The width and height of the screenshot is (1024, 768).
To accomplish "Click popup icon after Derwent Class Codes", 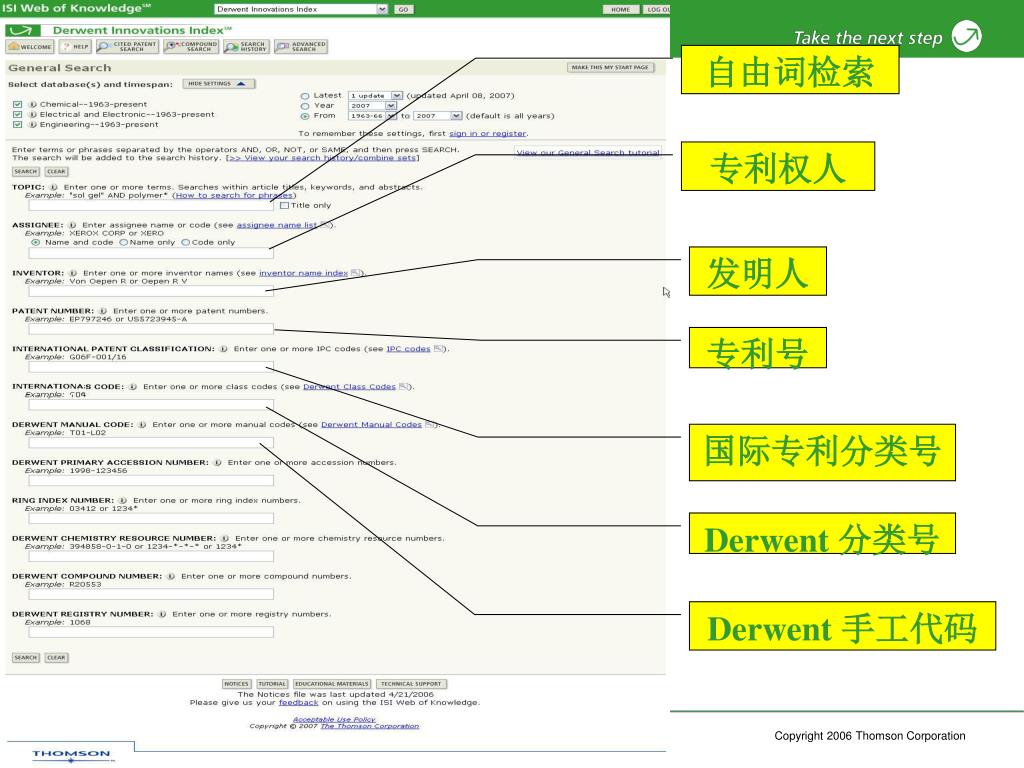I will pos(404,387).
